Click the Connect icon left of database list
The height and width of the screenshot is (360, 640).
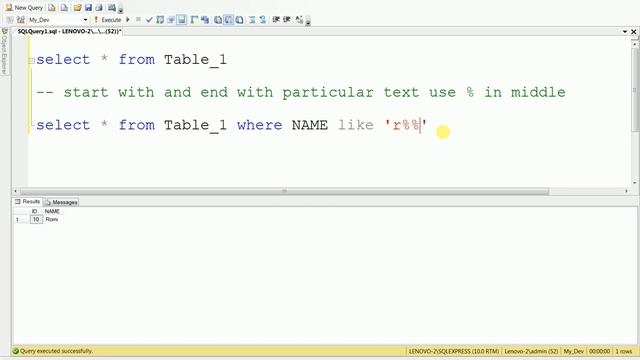(x=10, y=20)
